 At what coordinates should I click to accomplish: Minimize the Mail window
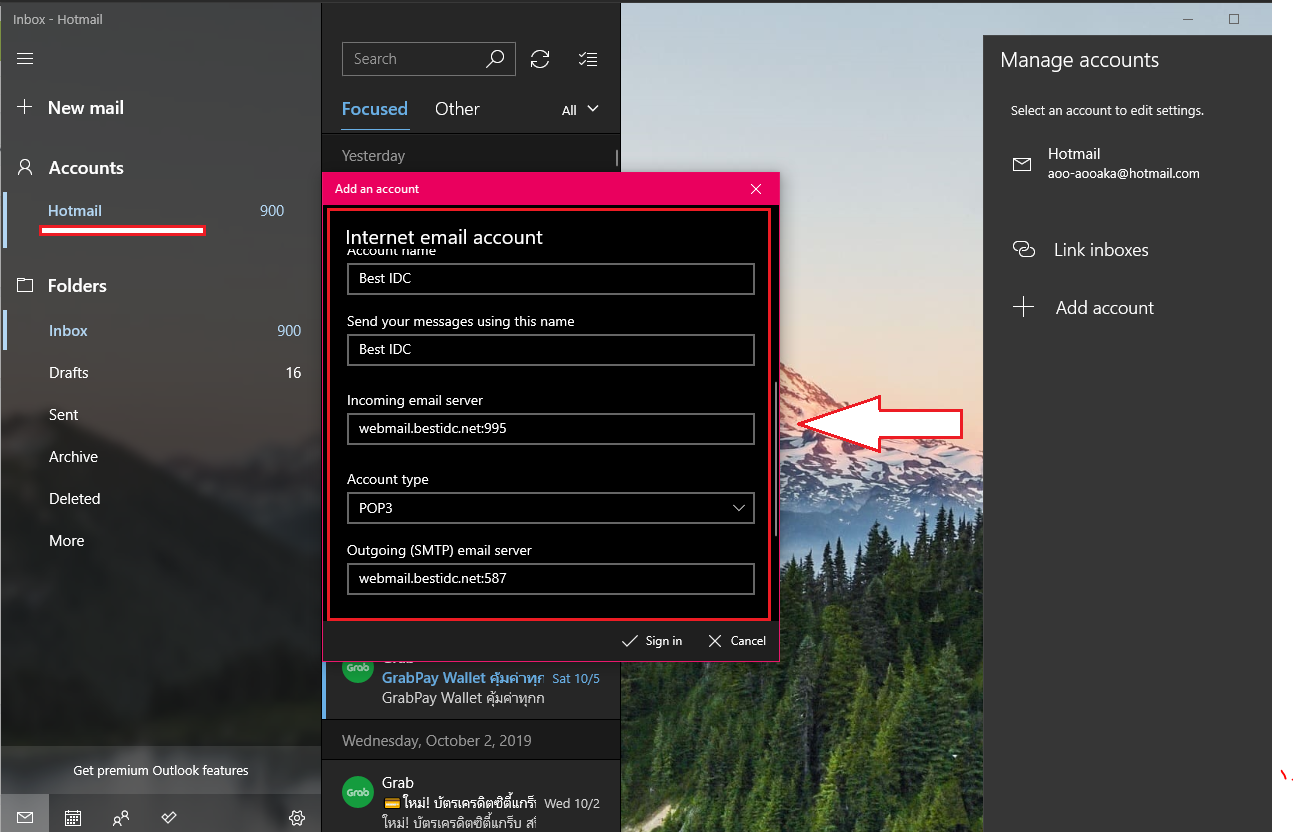[x=1188, y=19]
